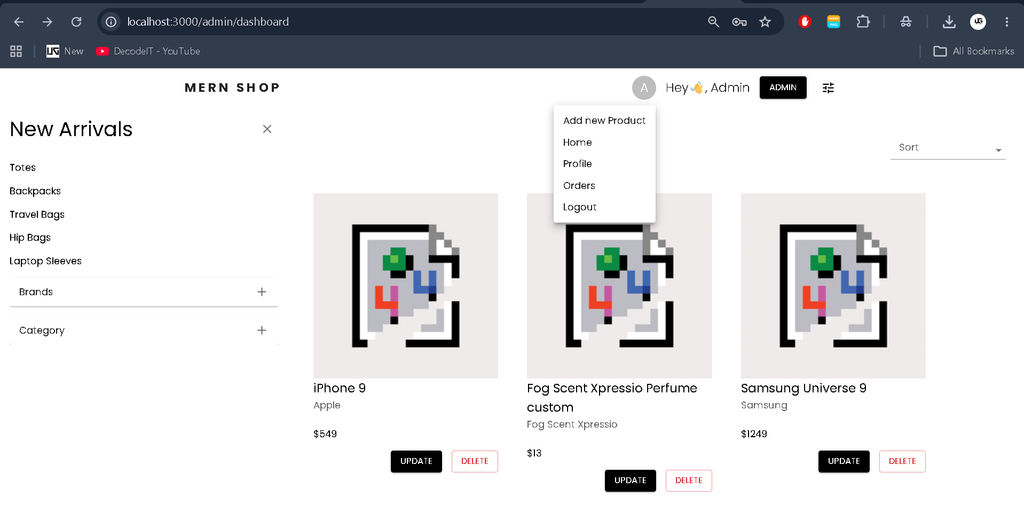Expand the Category filter accordion

pos(144,330)
